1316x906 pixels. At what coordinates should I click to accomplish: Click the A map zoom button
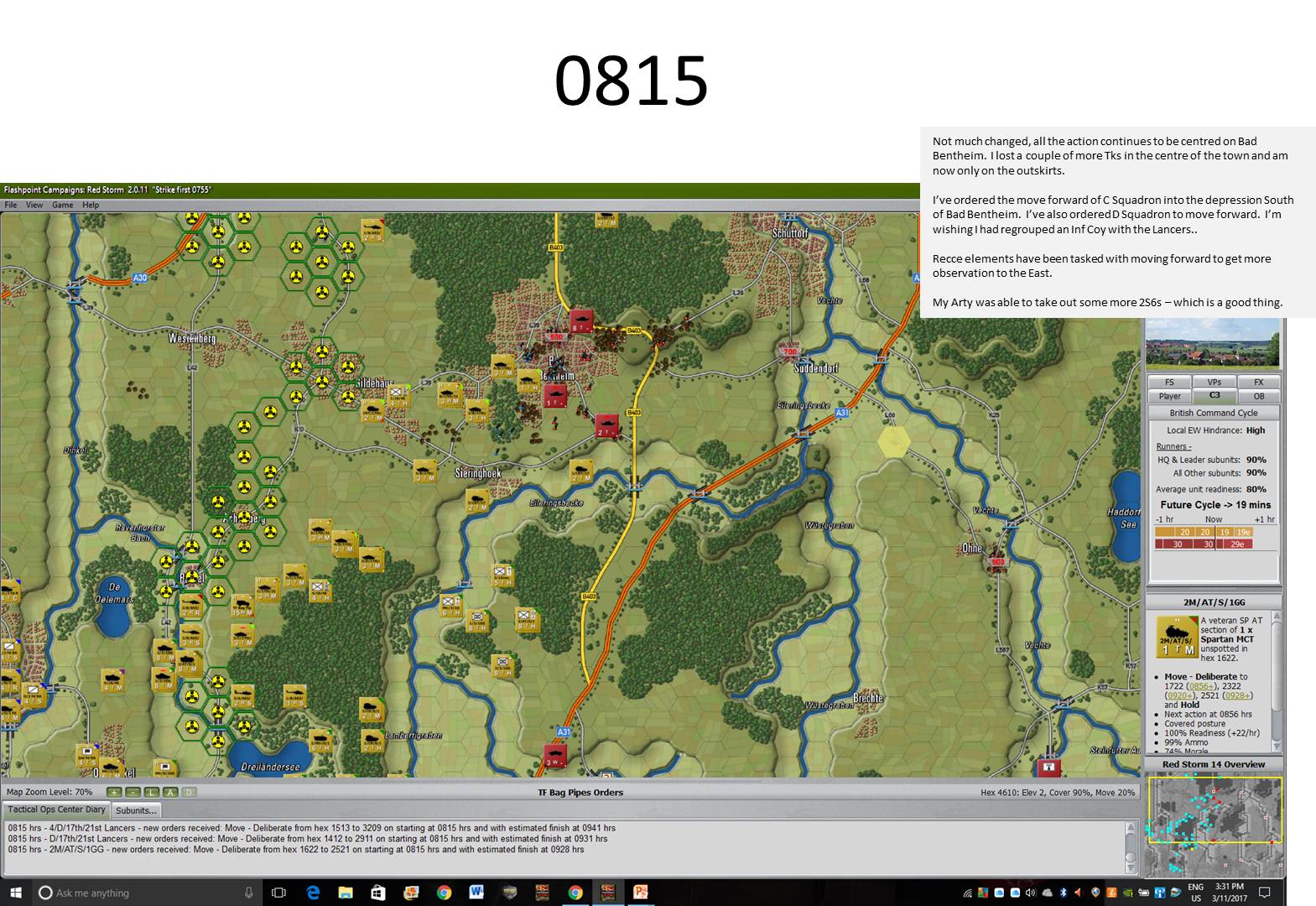click(170, 792)
